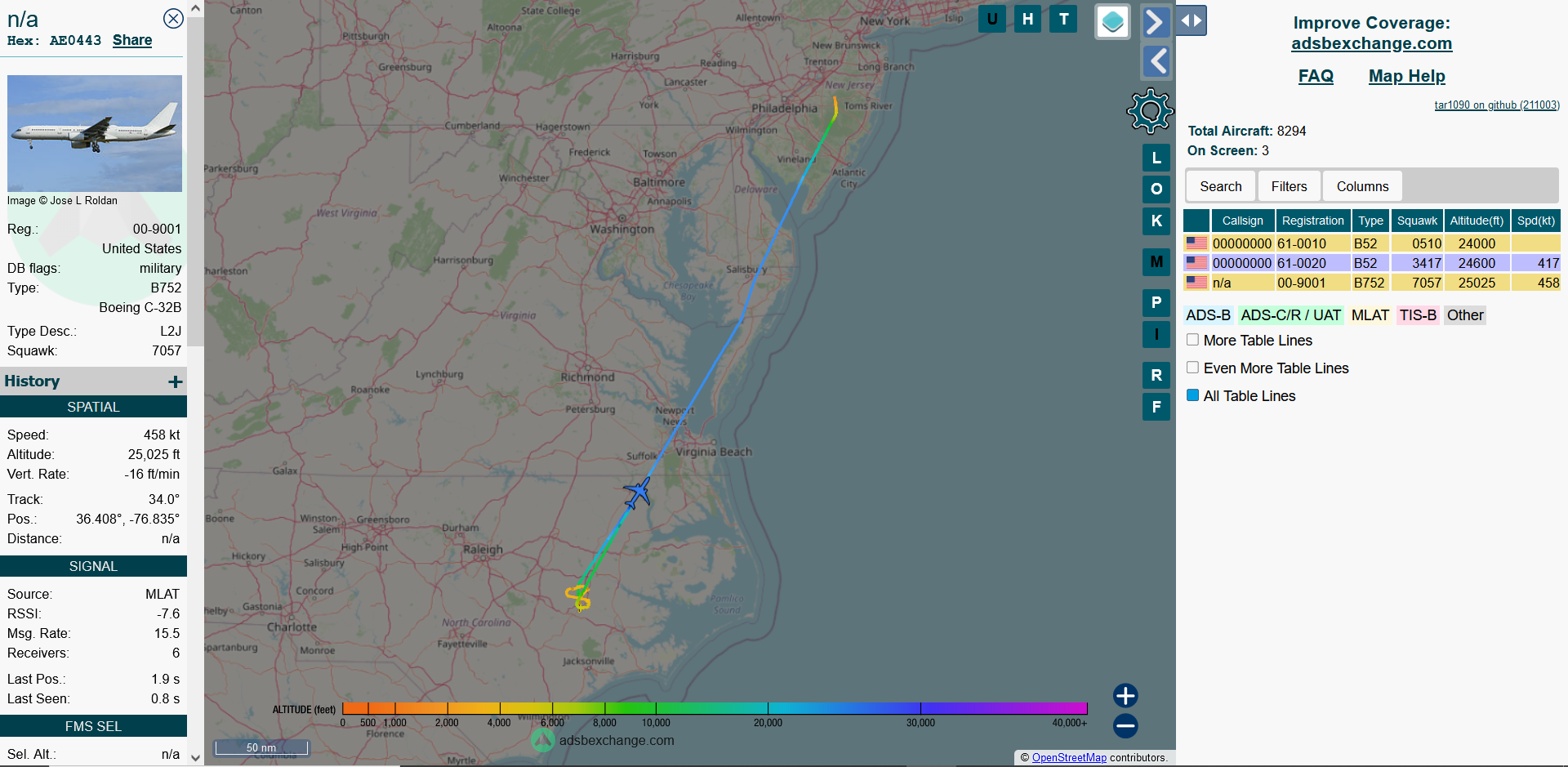Image resolution: width=1568 pixels, height=767 pixels.
Task: Click the Boeing 757 aircraft photo
Action: click(x=95, y=133)
